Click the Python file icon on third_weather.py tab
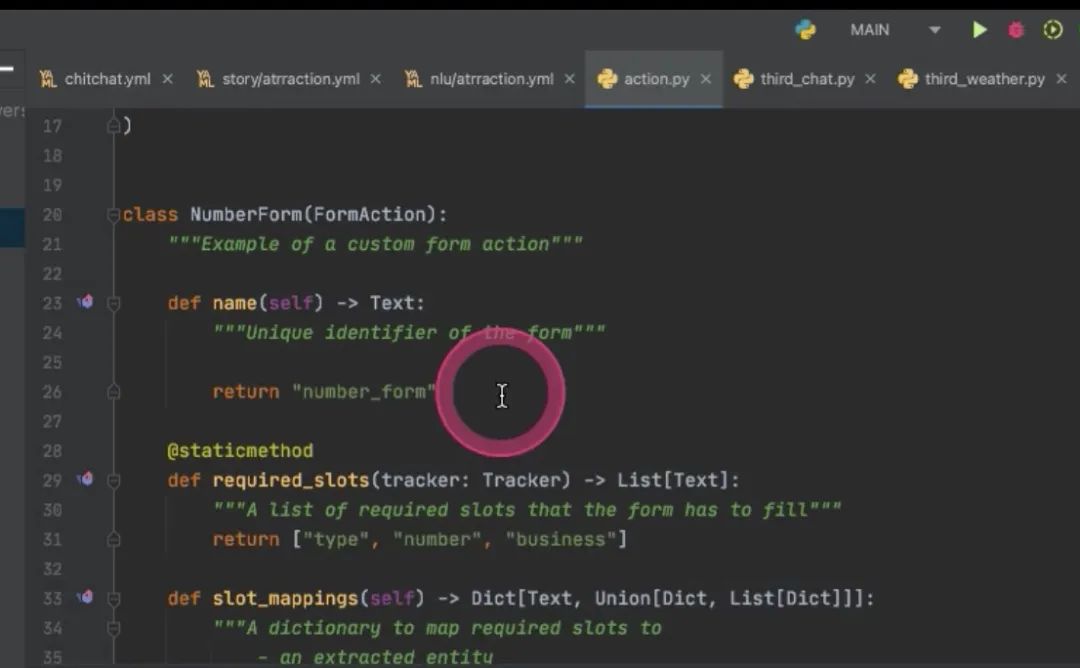Image resolution: width=1080 pixels, height=668 pixels. [908, 79]
